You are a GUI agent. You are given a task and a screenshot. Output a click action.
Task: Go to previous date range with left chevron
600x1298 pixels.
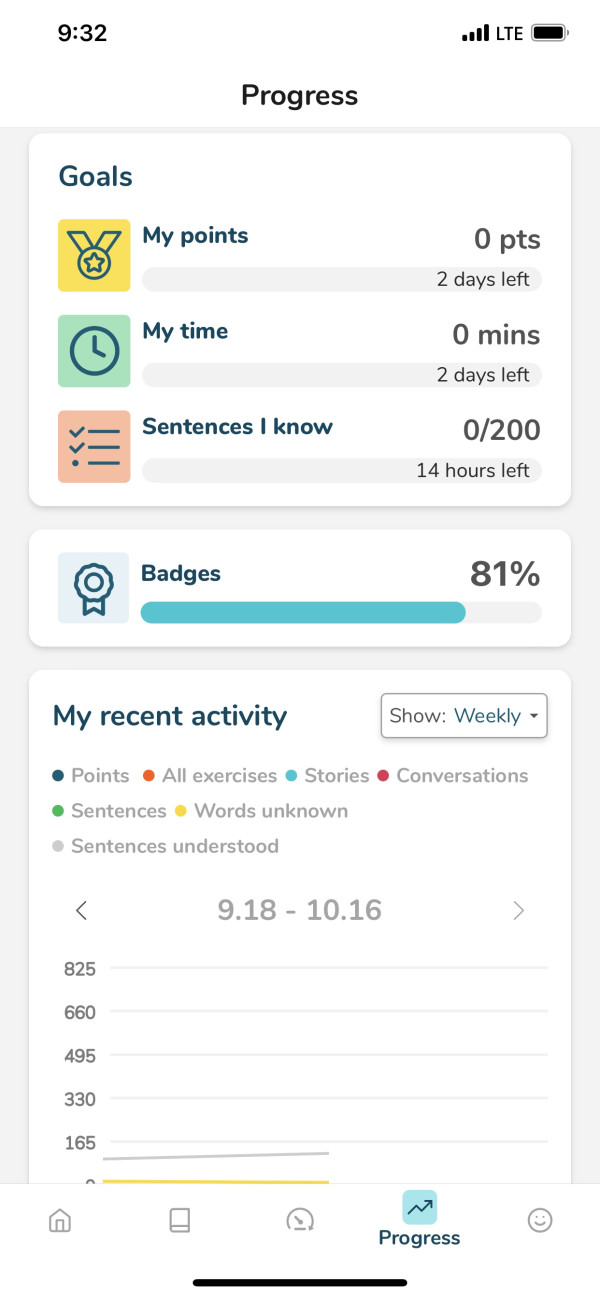click(x=82, y=910)
